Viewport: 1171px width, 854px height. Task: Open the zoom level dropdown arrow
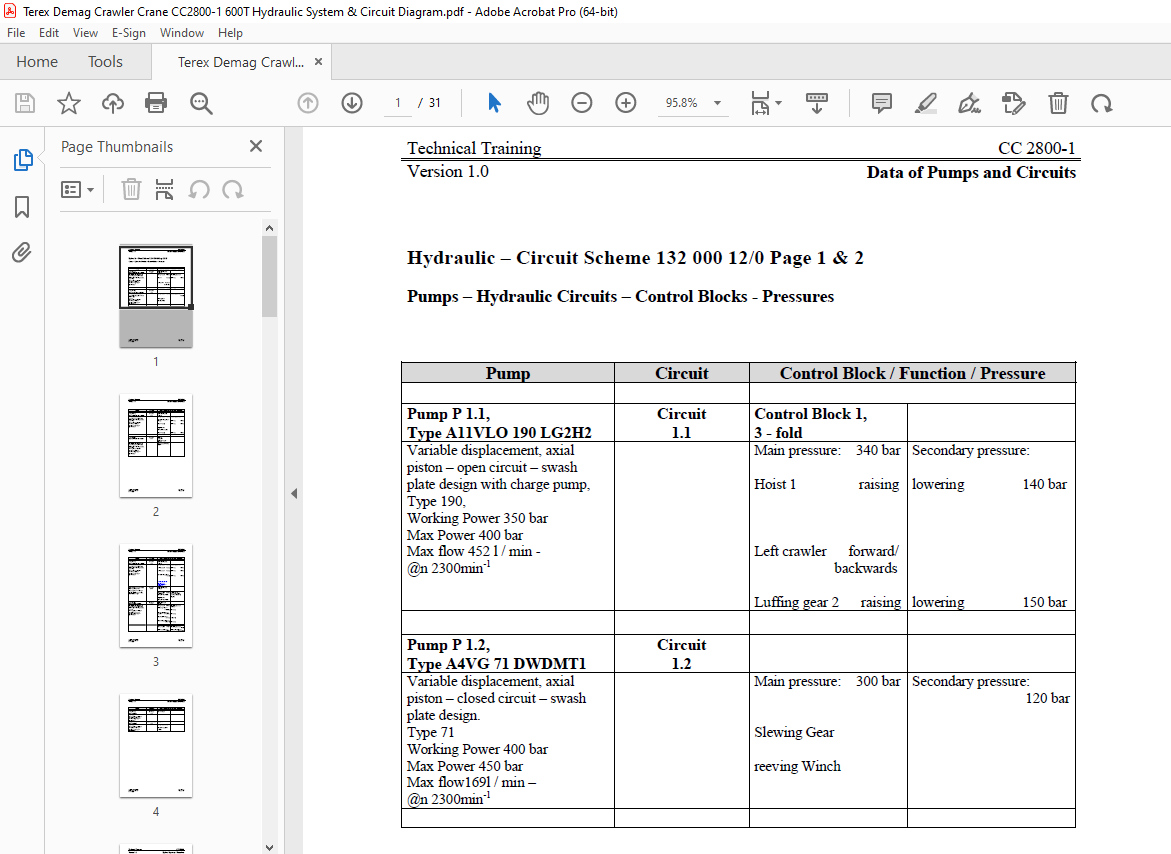(718, 103)
